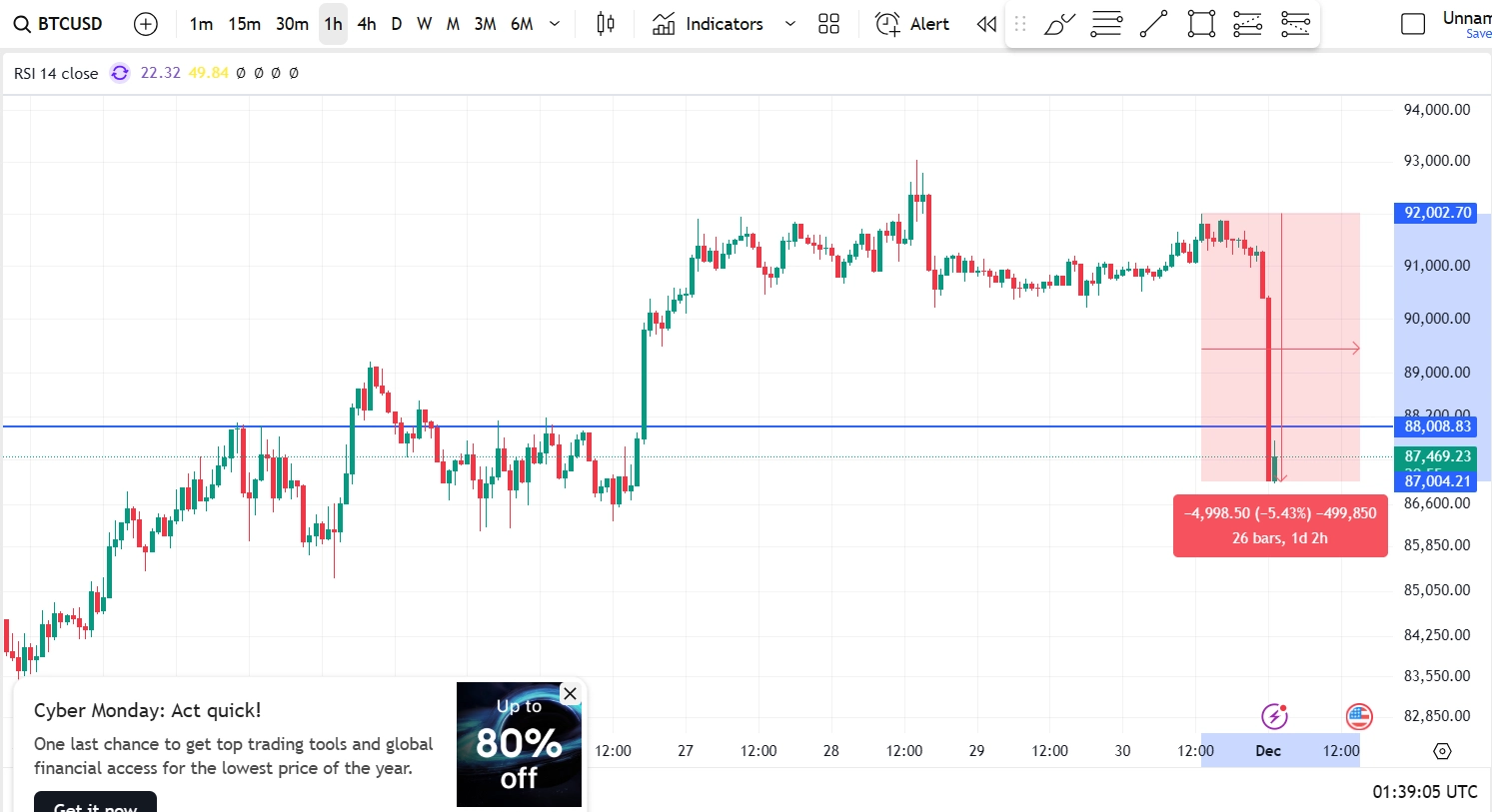Click the 01:39:05 UTC timezone display
Image resolution: width=1492 pixels, height=812 pixels.
click(1423, 791)
